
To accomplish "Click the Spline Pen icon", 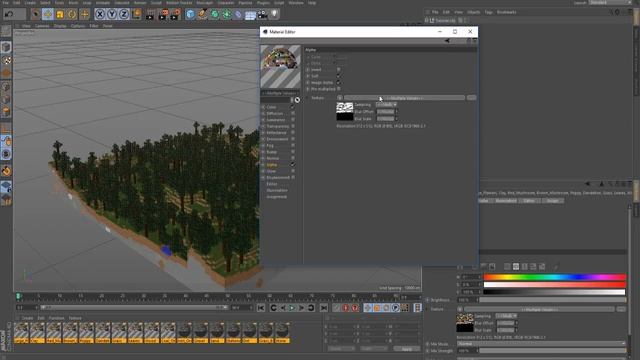I will click(x=202, y=15).
